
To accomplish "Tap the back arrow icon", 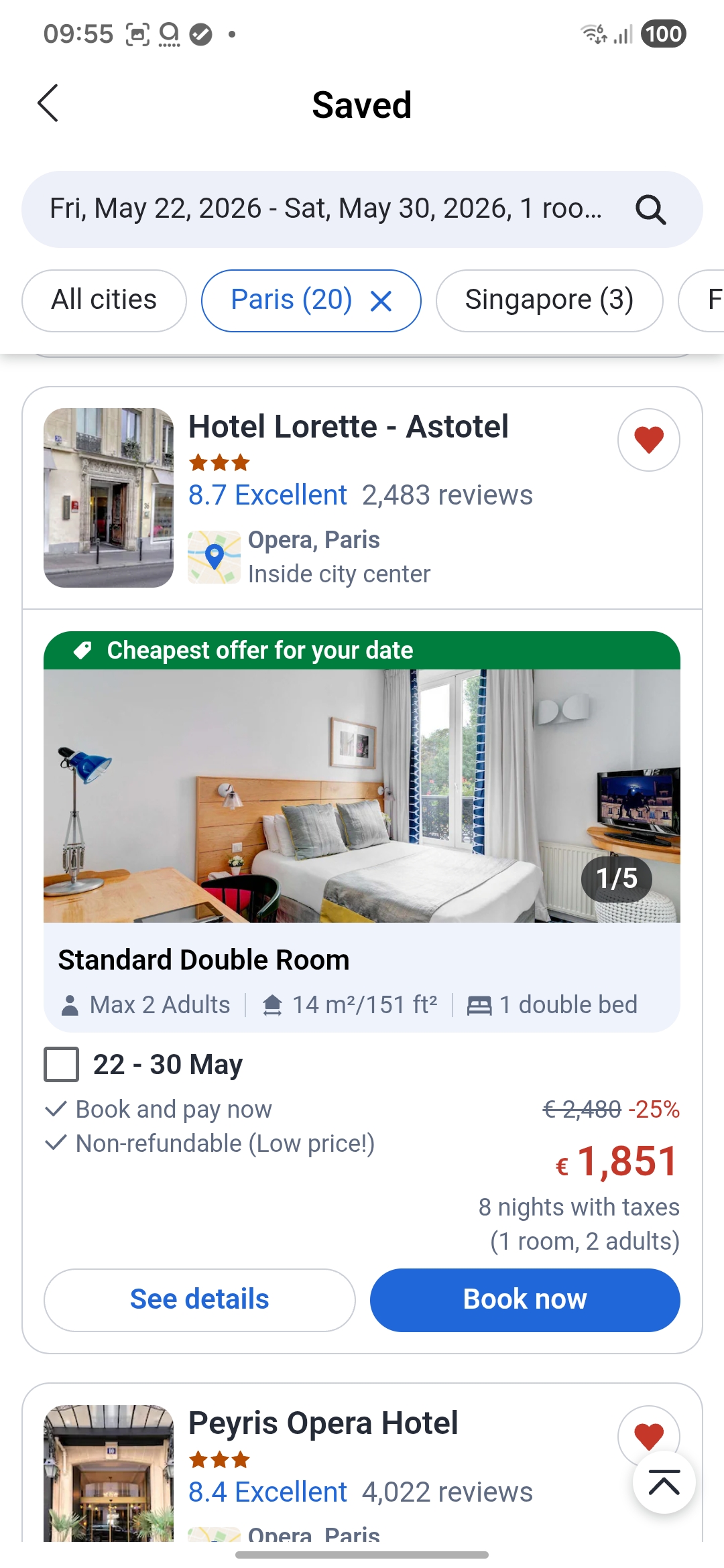I will pos(48,104).
